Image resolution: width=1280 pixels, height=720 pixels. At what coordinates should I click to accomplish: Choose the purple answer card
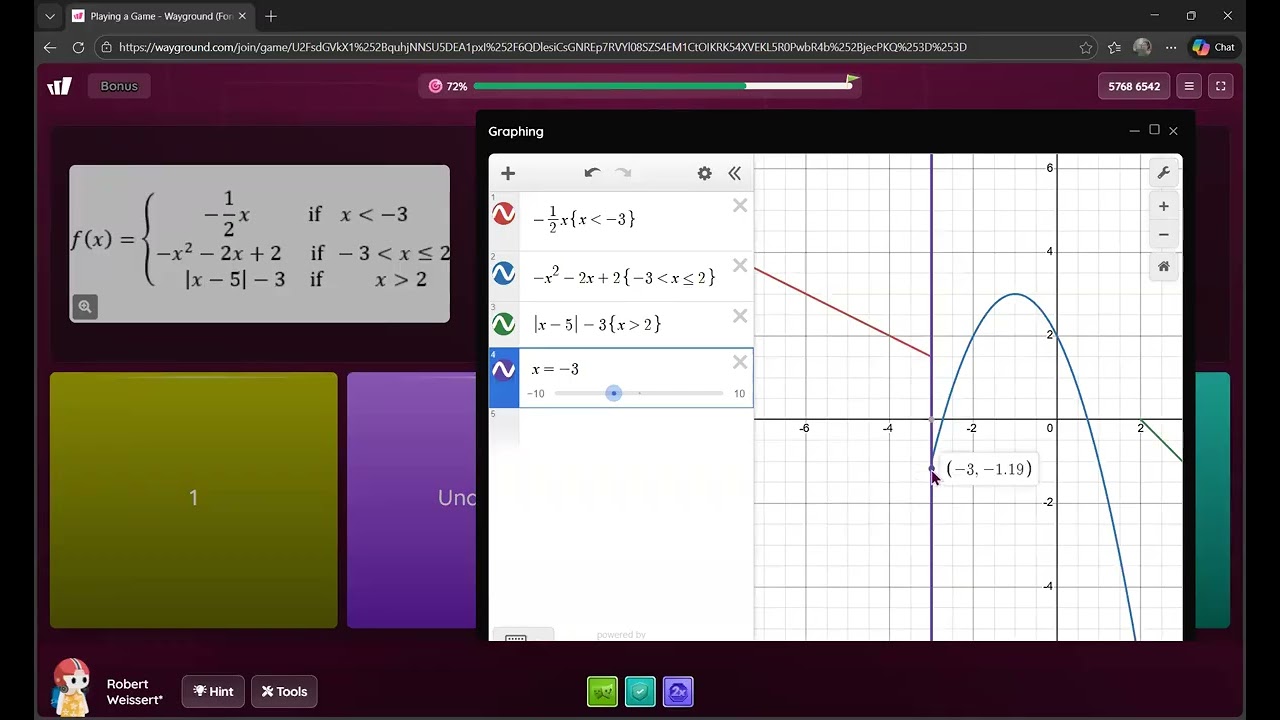tap(411, 500)
